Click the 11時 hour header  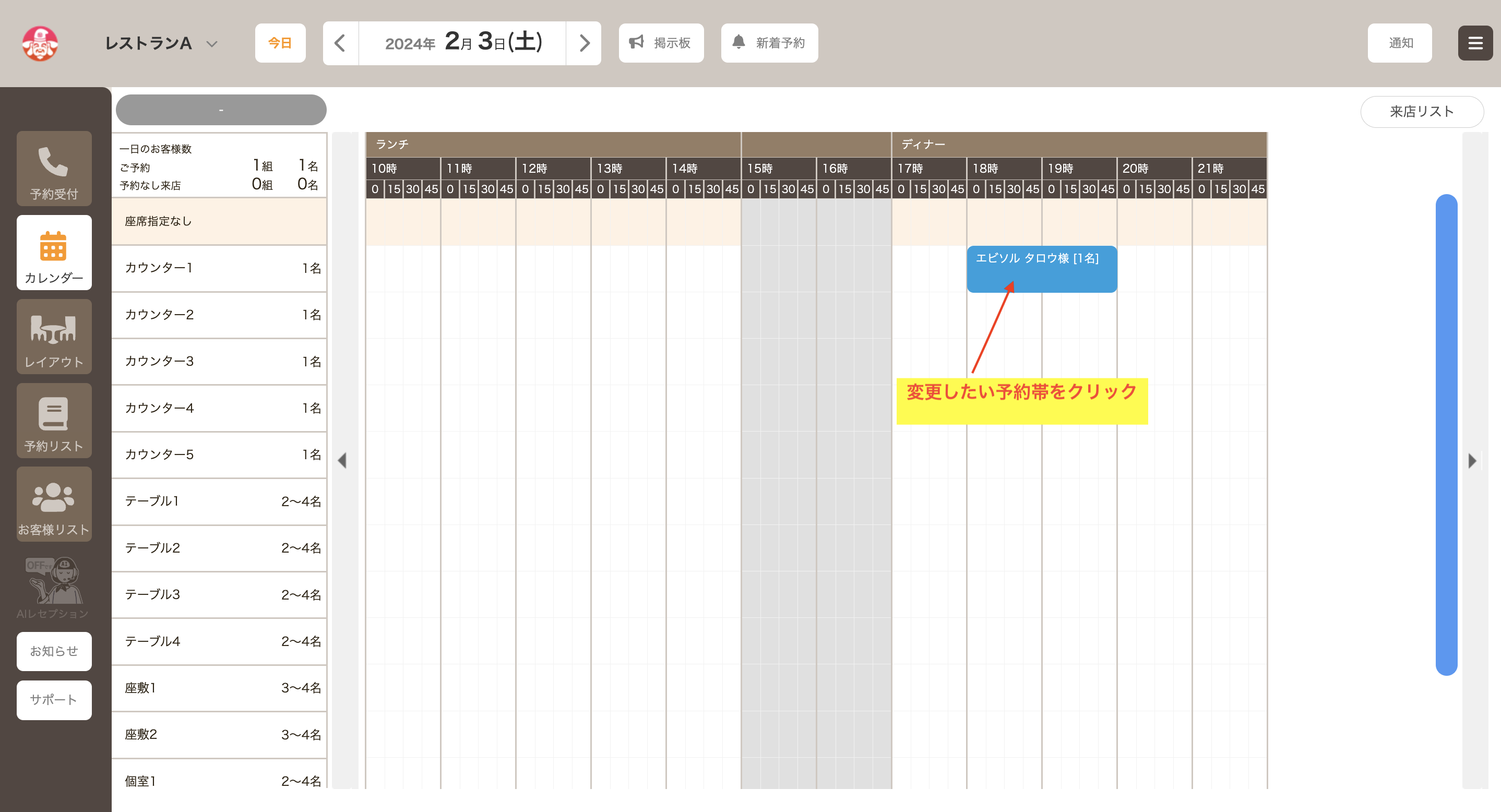[x=479, y=169]
